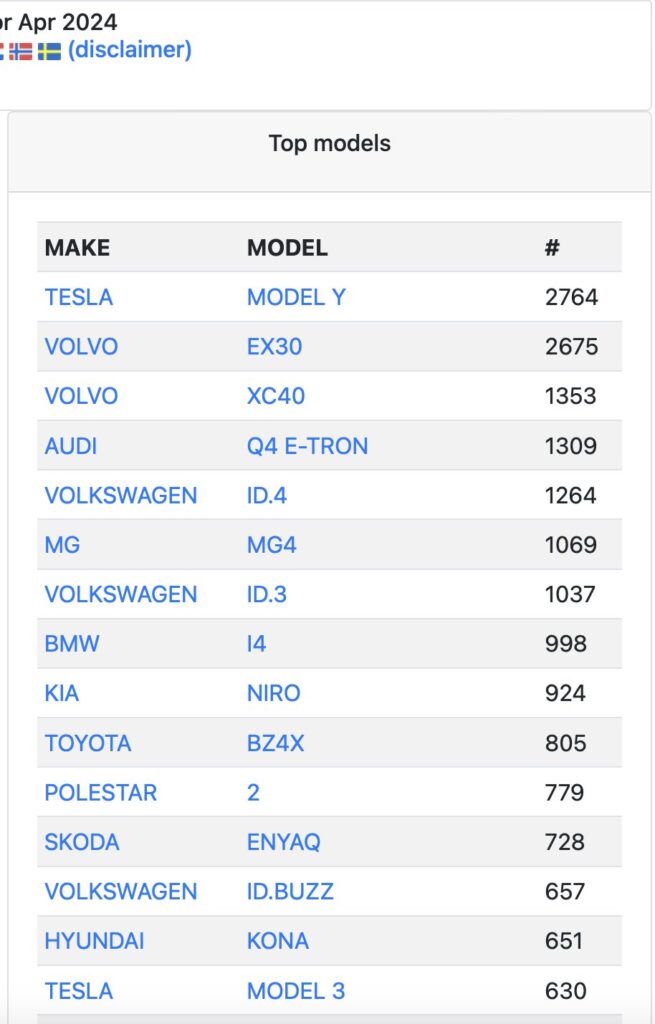The image size is (655, 1024).
Task: Open the ID.3 model link
Action: coord(266,594)
